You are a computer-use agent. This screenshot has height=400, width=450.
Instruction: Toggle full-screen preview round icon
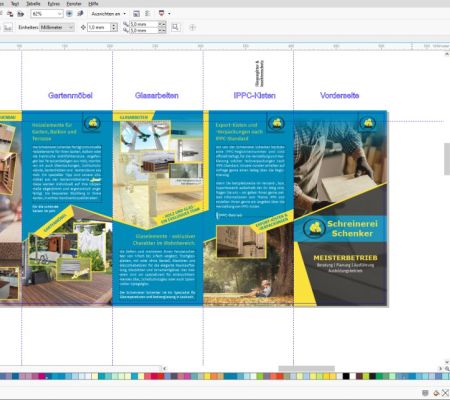pyautogui.click(x=69, y=14)
